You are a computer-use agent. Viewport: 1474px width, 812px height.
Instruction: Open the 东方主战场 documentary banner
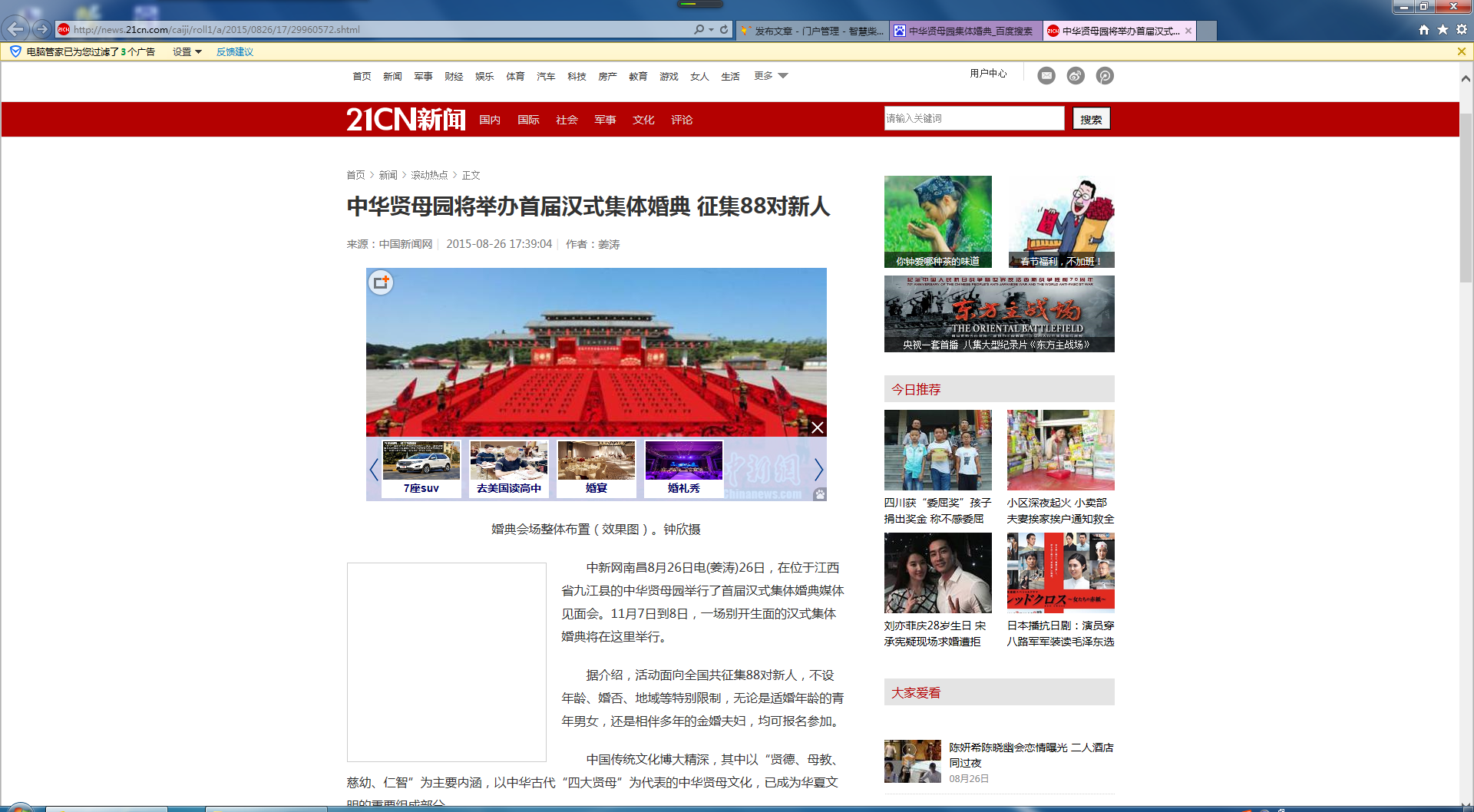click(x=999, y=314)
